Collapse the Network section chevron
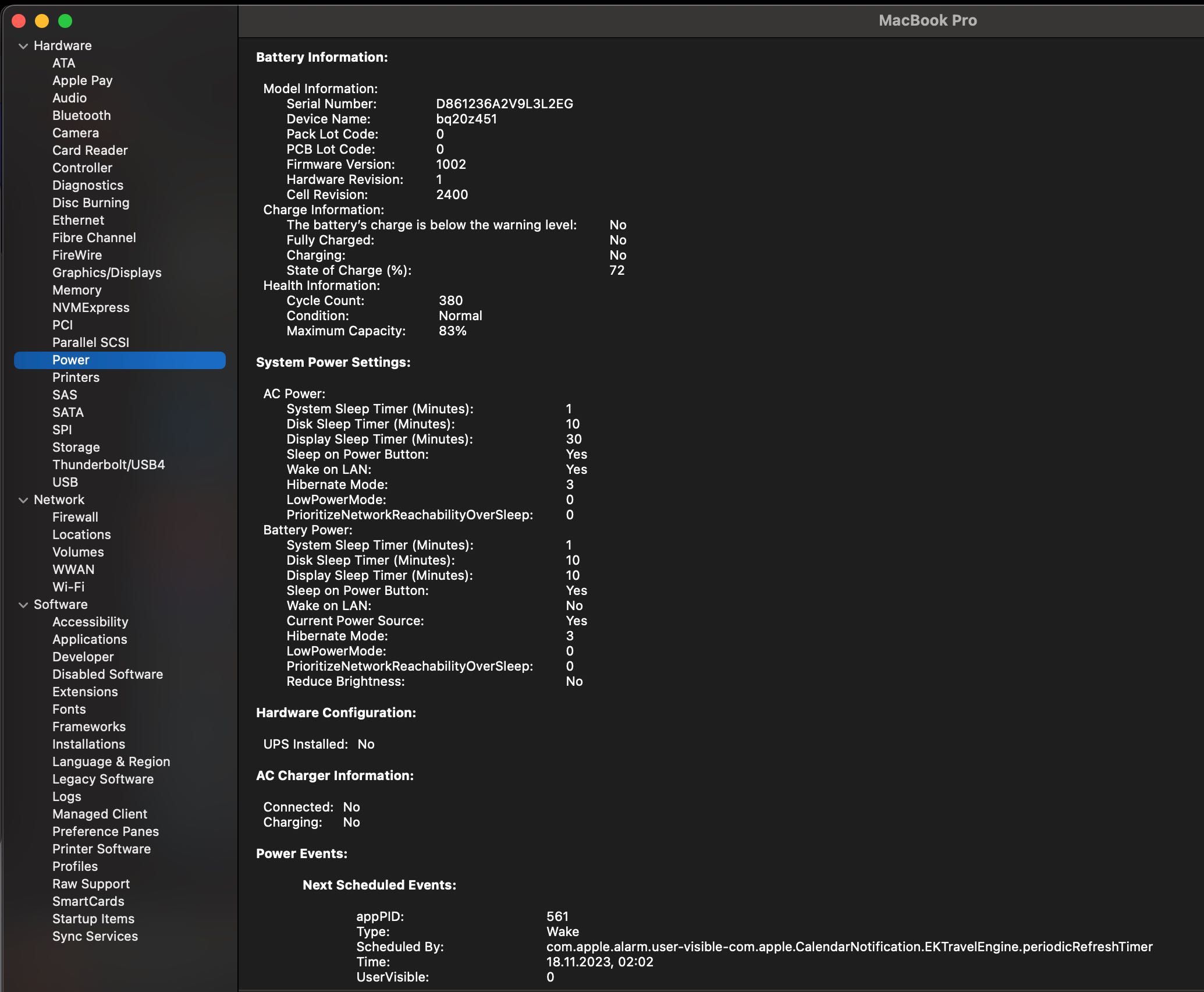This screenshot has height=992, width=1204. click(23, 500)
